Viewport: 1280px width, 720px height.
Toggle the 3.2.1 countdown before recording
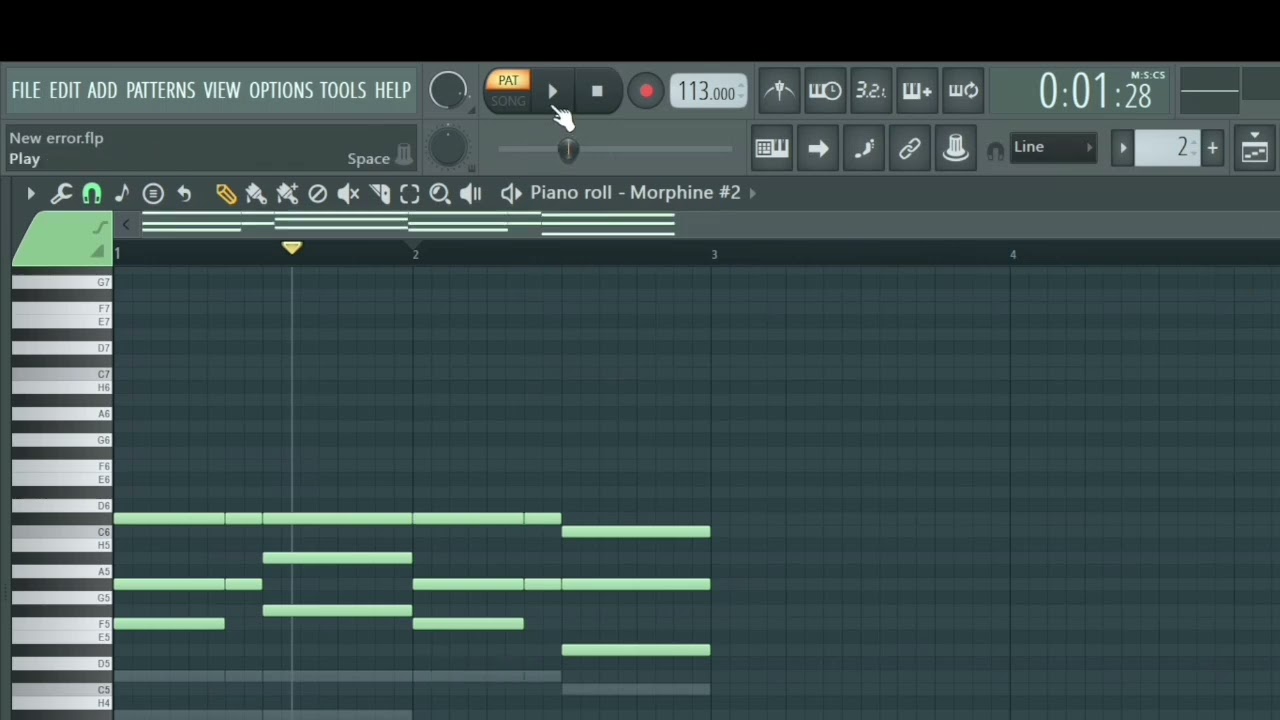coord(871,91)
